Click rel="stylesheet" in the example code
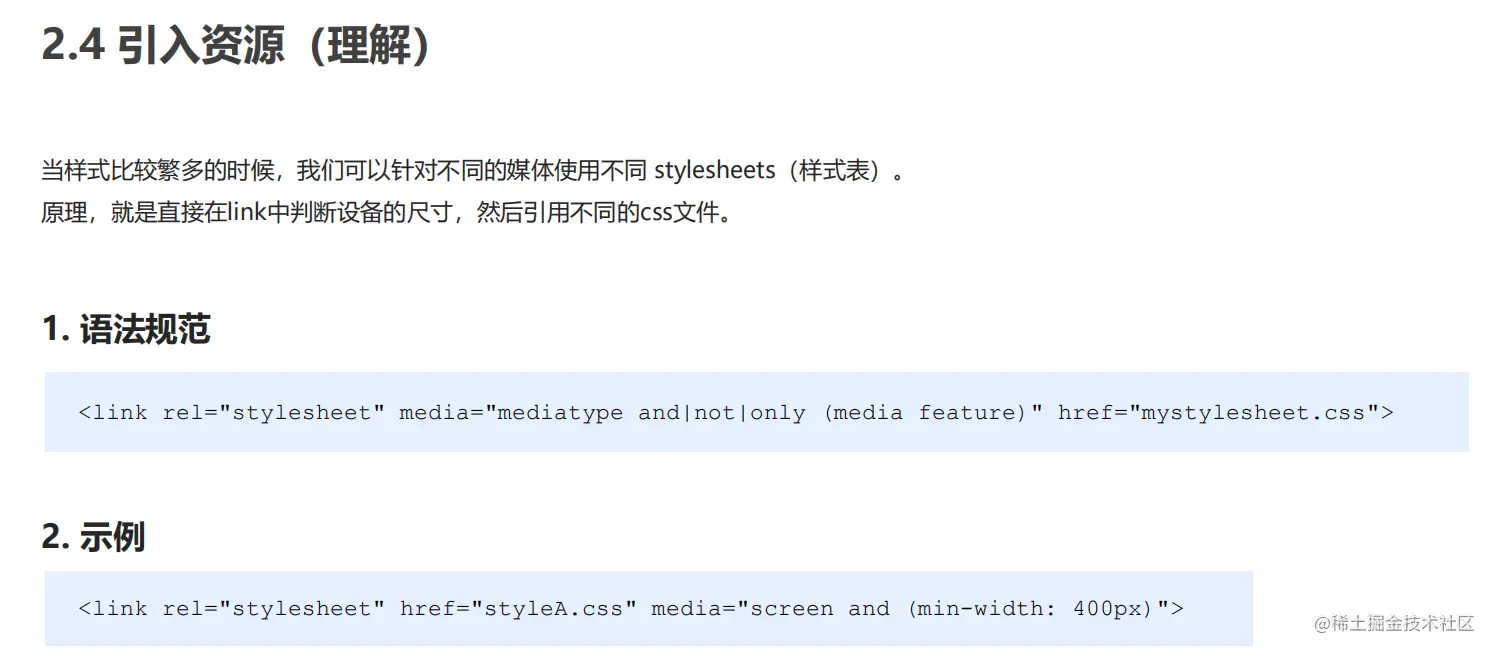This screenshot has height=653, width=1494. point(274,608)
